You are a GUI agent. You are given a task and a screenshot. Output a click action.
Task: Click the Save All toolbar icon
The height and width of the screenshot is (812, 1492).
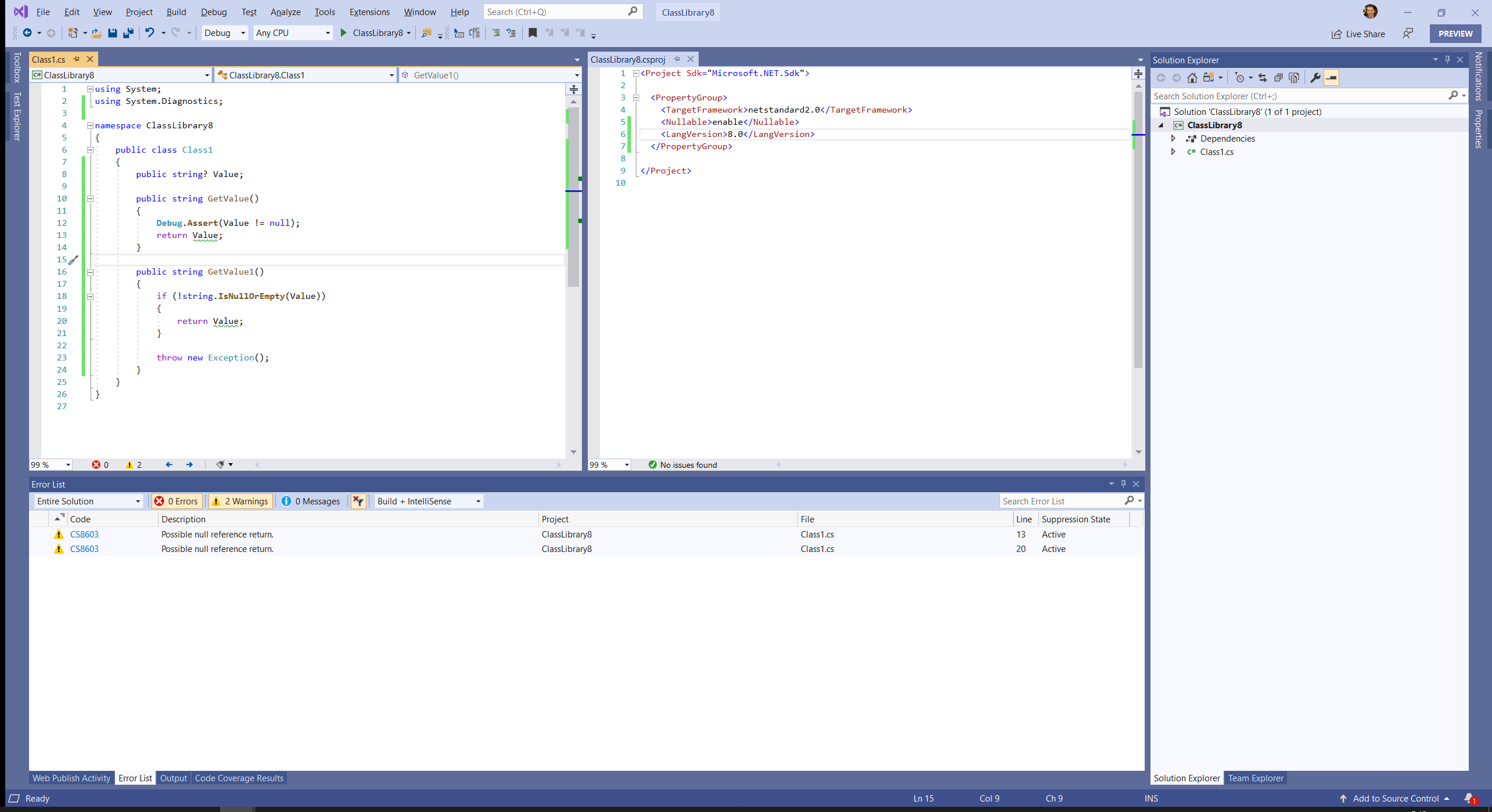[x=128, y=33]
